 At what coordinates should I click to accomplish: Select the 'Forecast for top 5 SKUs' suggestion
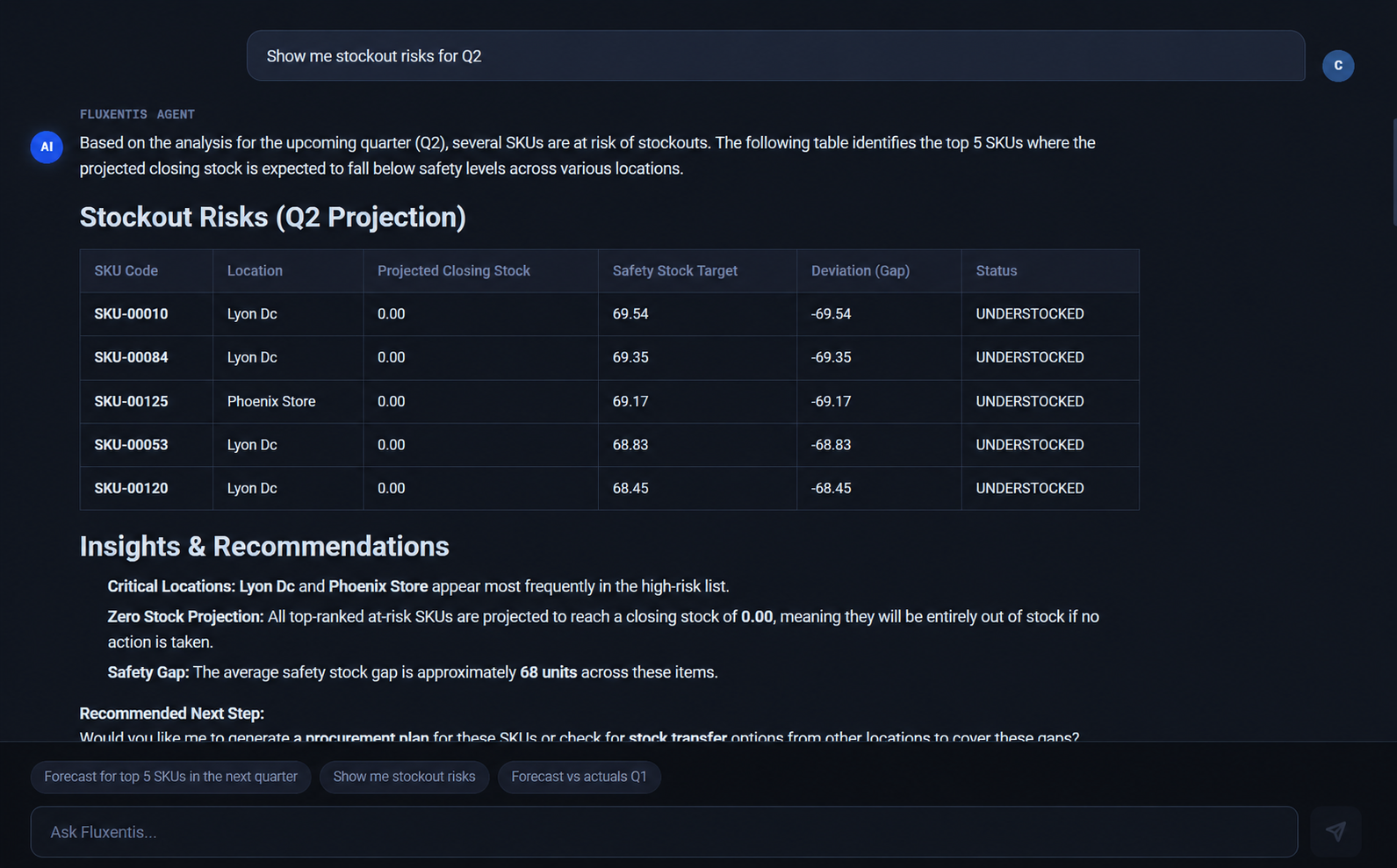click(170, 777)
